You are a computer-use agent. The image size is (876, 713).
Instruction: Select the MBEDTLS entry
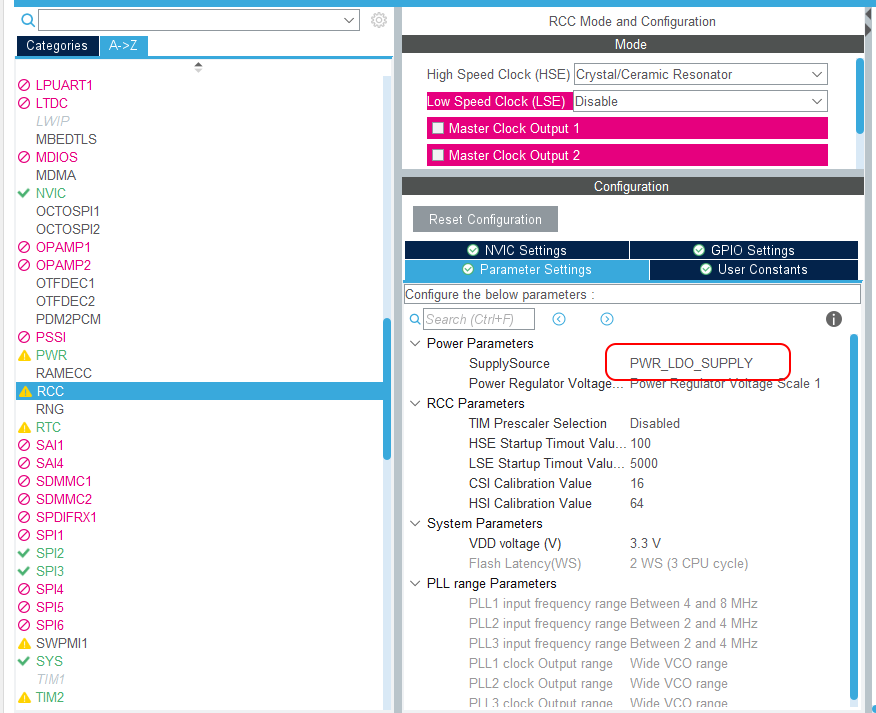pos(66,139)
